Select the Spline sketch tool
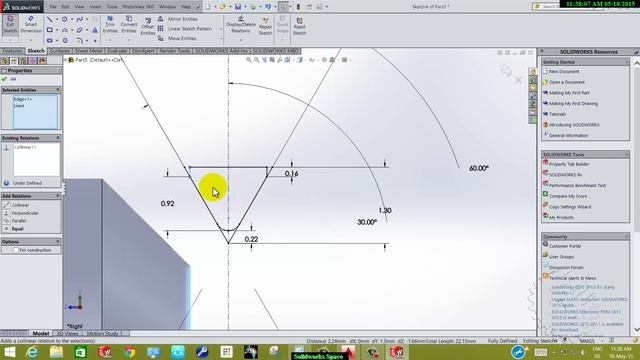The height and width of the screenshot is (360, 640). [79, 19]
